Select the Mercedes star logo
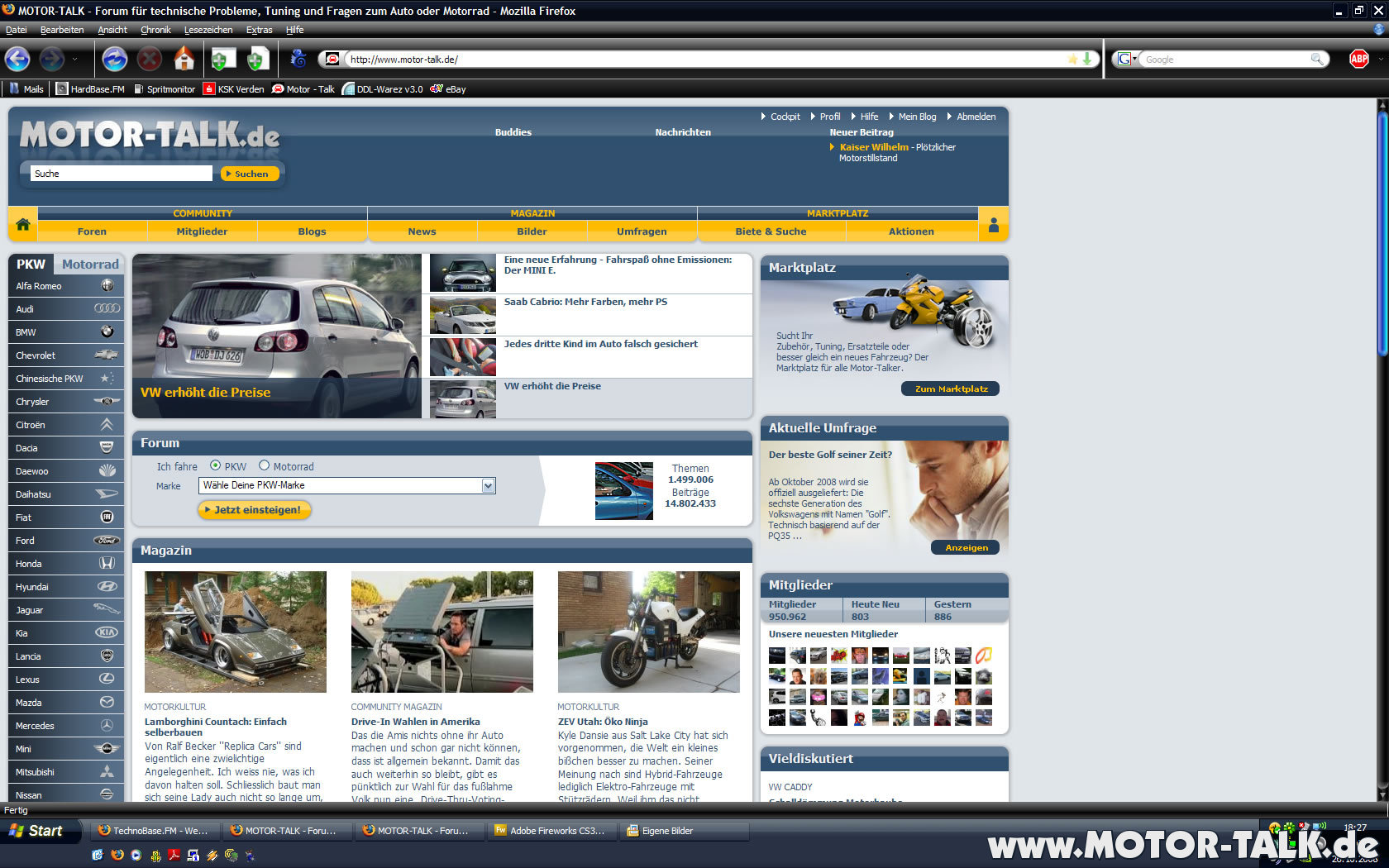 click(107, 725)
